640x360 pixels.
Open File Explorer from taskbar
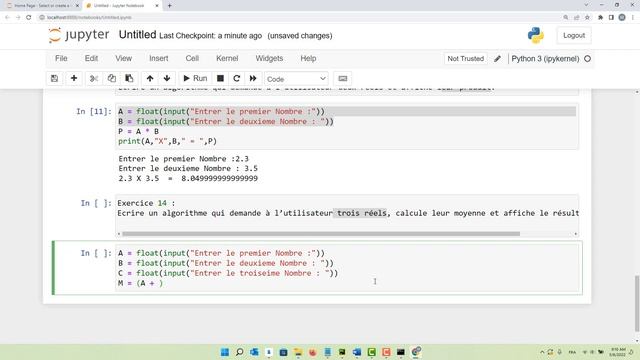click(298, 352)
